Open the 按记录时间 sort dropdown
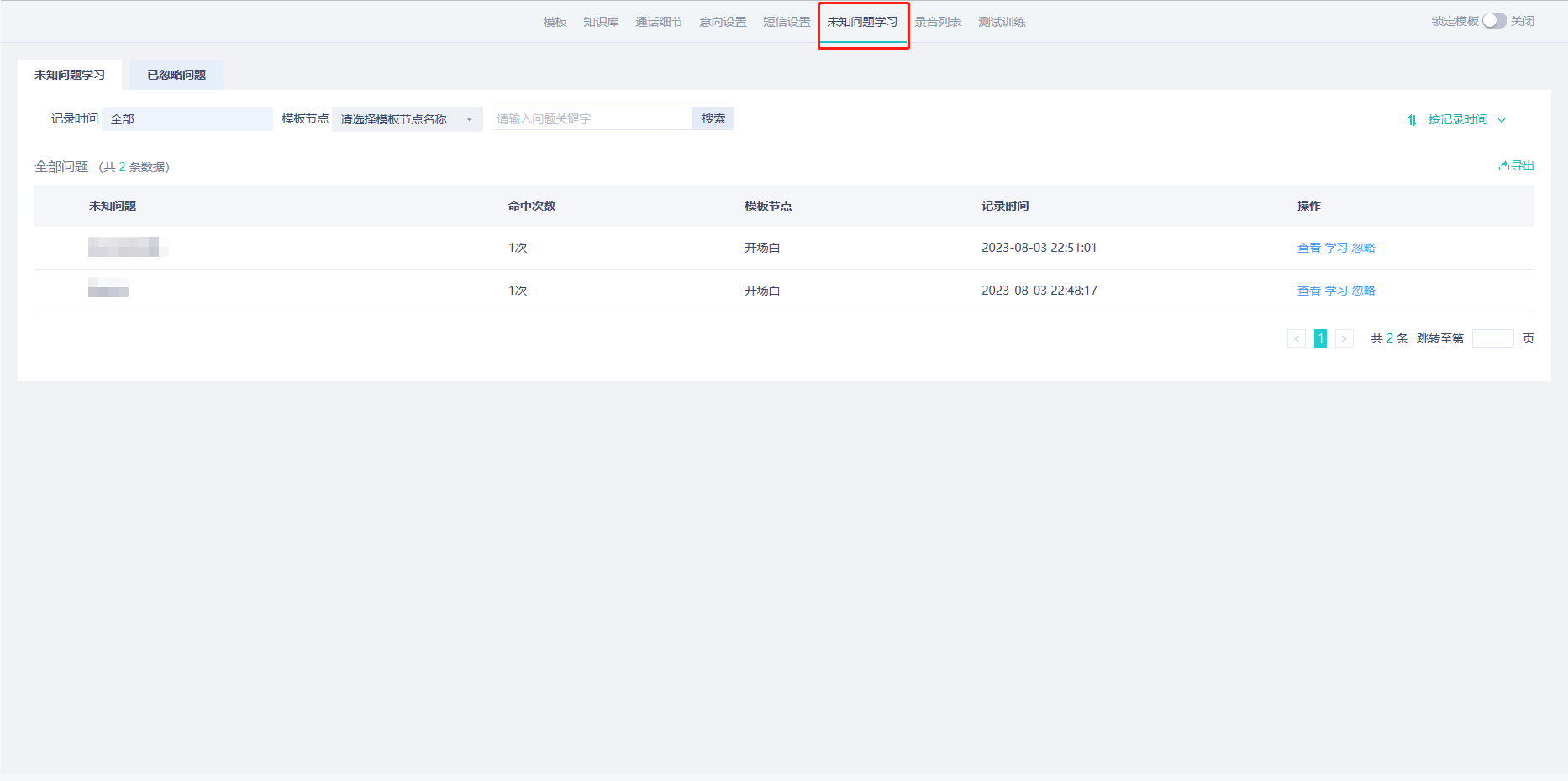The image size is (1568, 781). 1458,119
